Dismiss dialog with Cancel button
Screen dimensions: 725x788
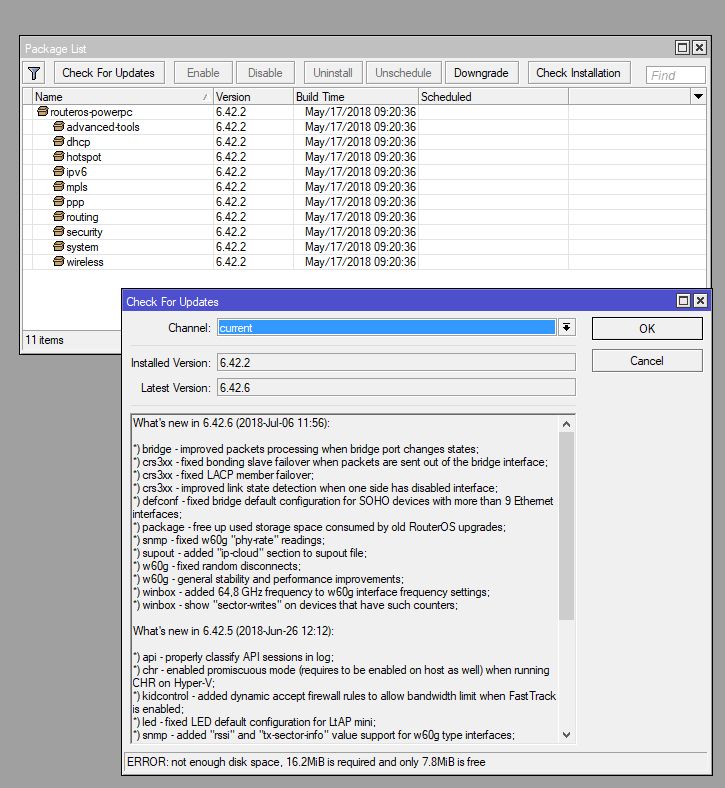[x=647, y=361]
